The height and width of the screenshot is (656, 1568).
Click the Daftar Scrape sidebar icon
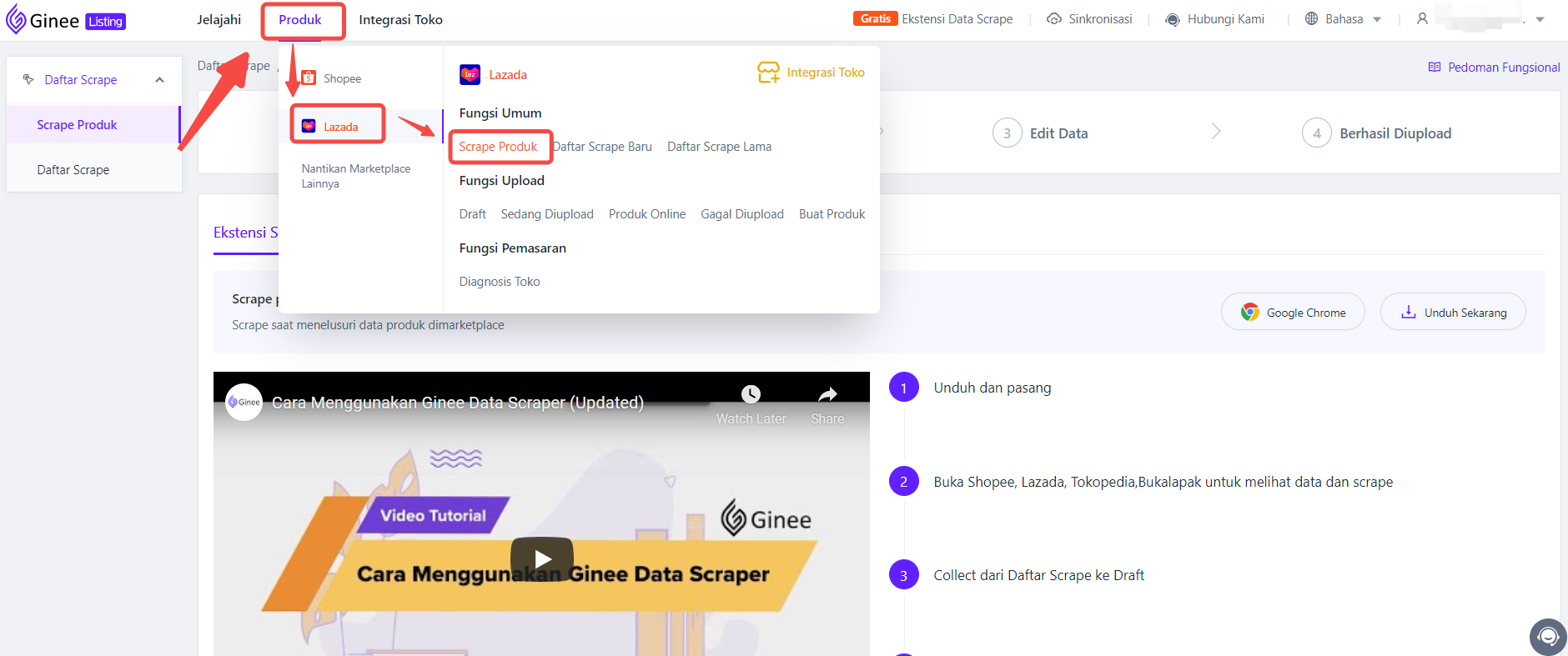coord(28,79)
